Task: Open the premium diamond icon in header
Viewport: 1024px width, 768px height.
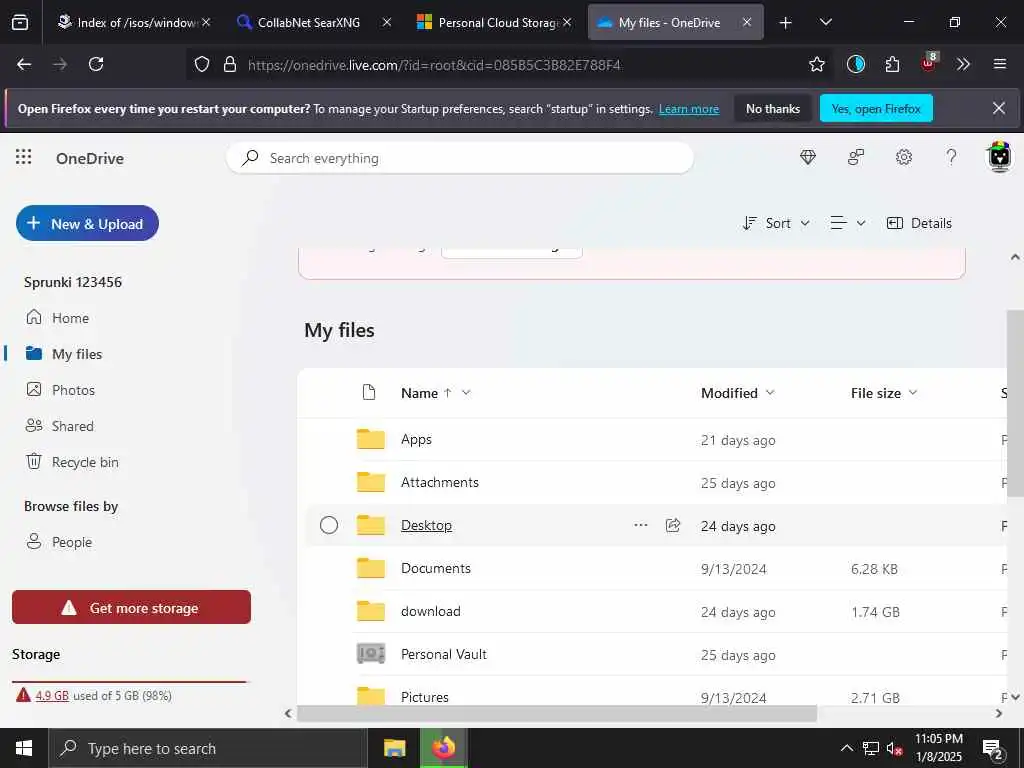Action: point(808,157)
